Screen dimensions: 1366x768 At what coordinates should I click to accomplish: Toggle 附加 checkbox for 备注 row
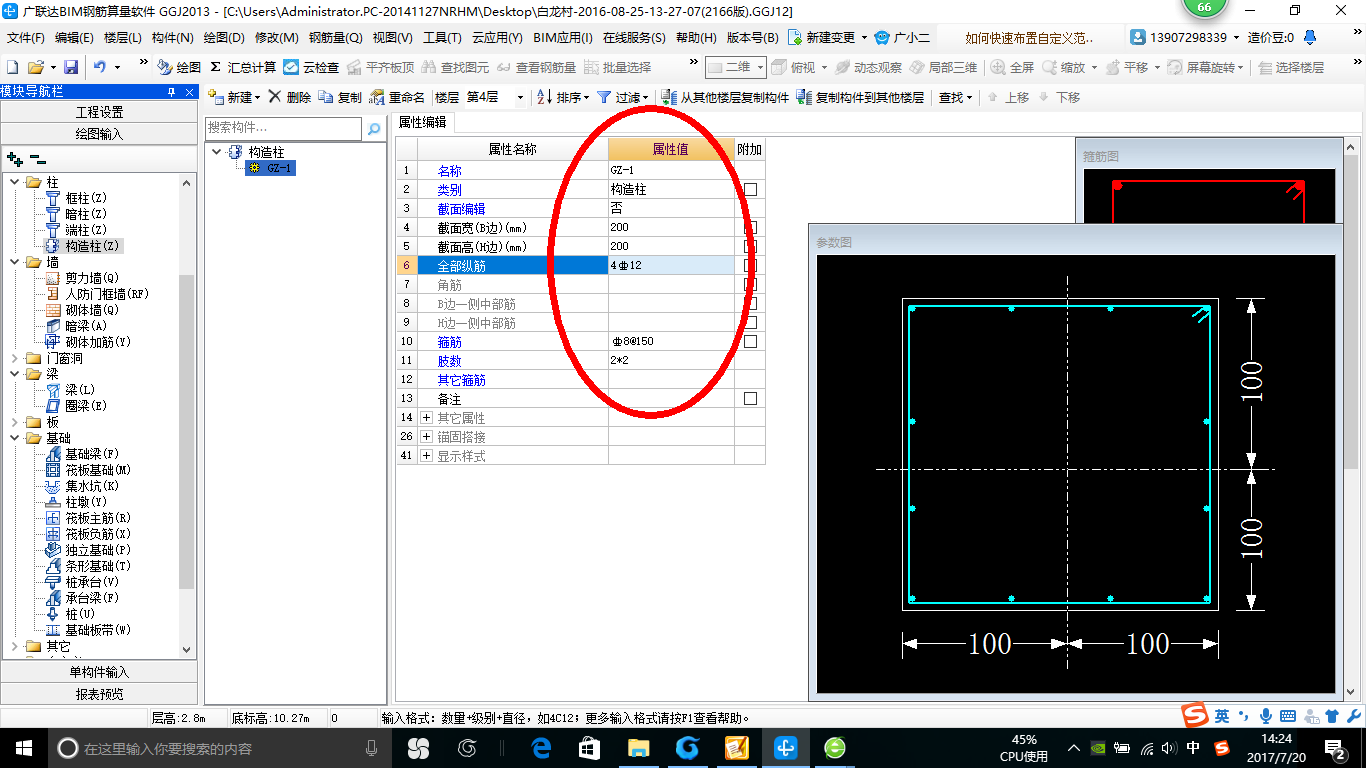[750, 398]
